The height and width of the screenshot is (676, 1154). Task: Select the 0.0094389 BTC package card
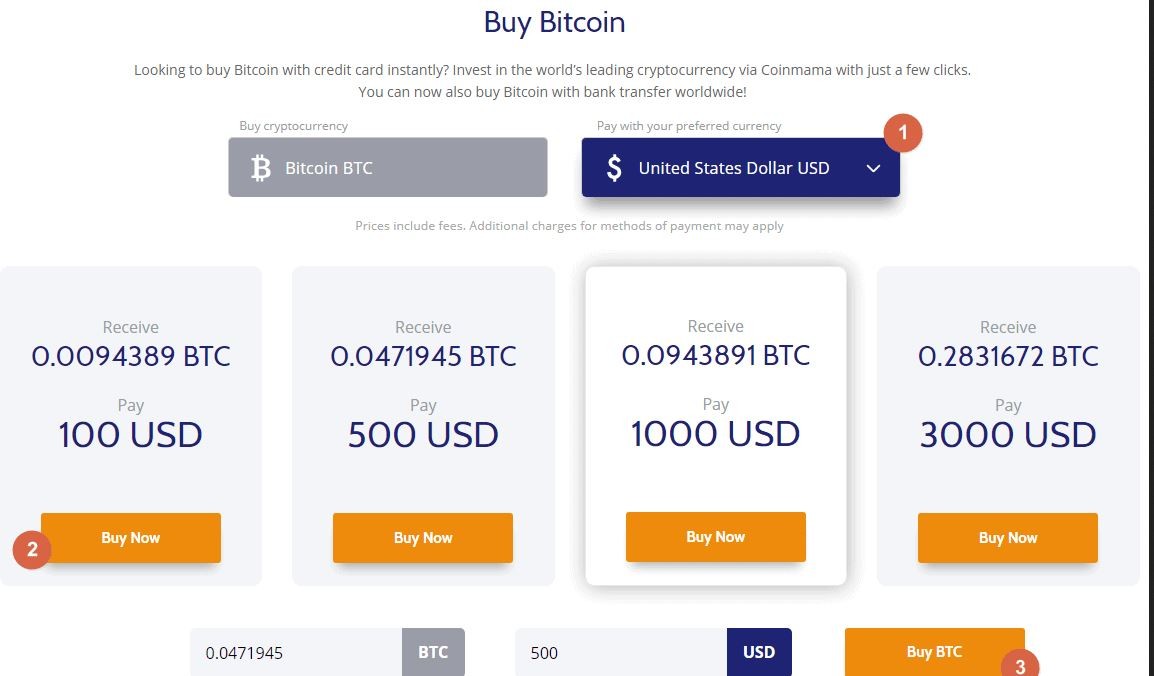tap(130, 426)
